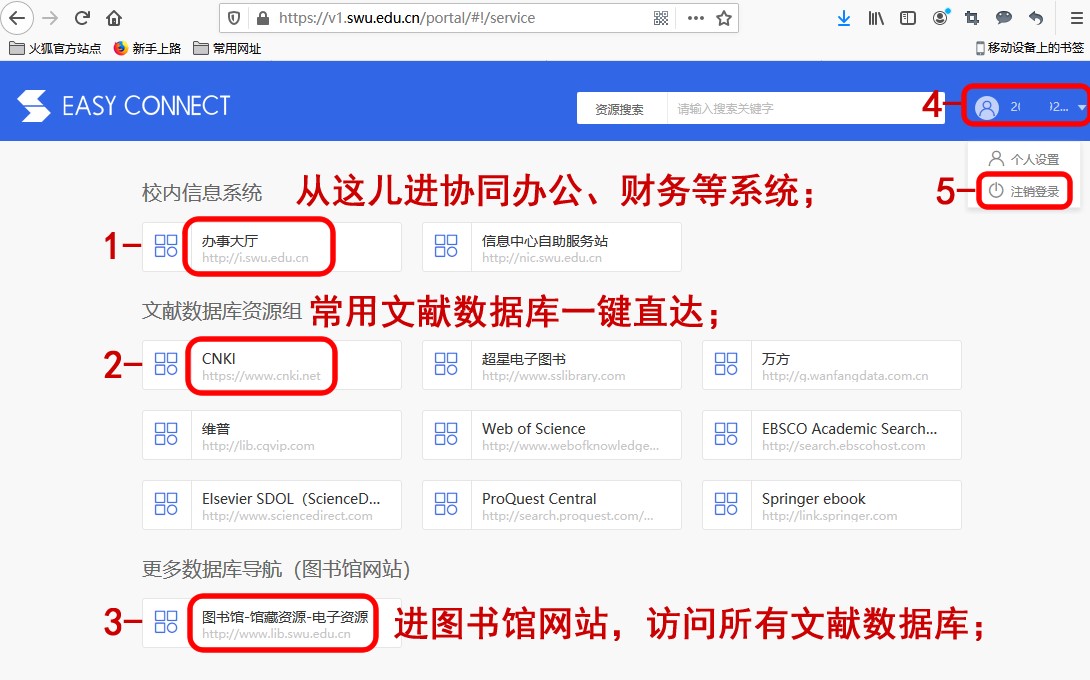The height and width of the screenshot is (680, 1090).
Task: Open the Springer ebook resource
Action: coord(831,505)
